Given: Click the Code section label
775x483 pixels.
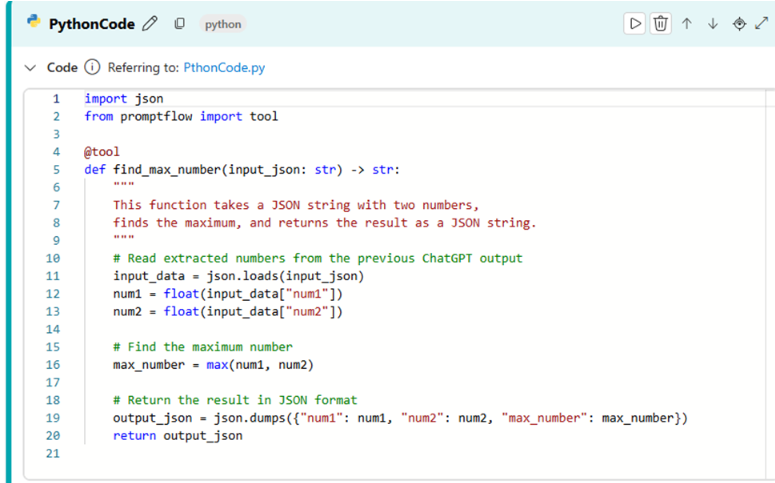Looking at the screenshot, I should 62,68.
